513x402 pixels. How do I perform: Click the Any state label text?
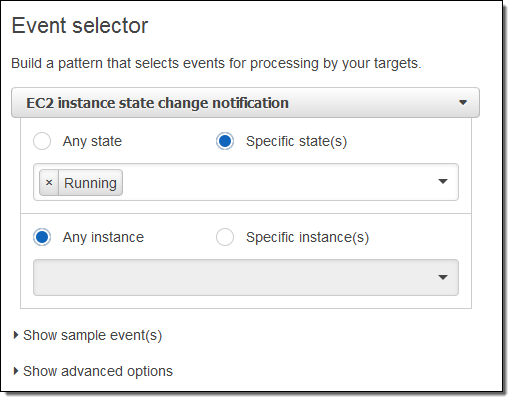(92, 141)
